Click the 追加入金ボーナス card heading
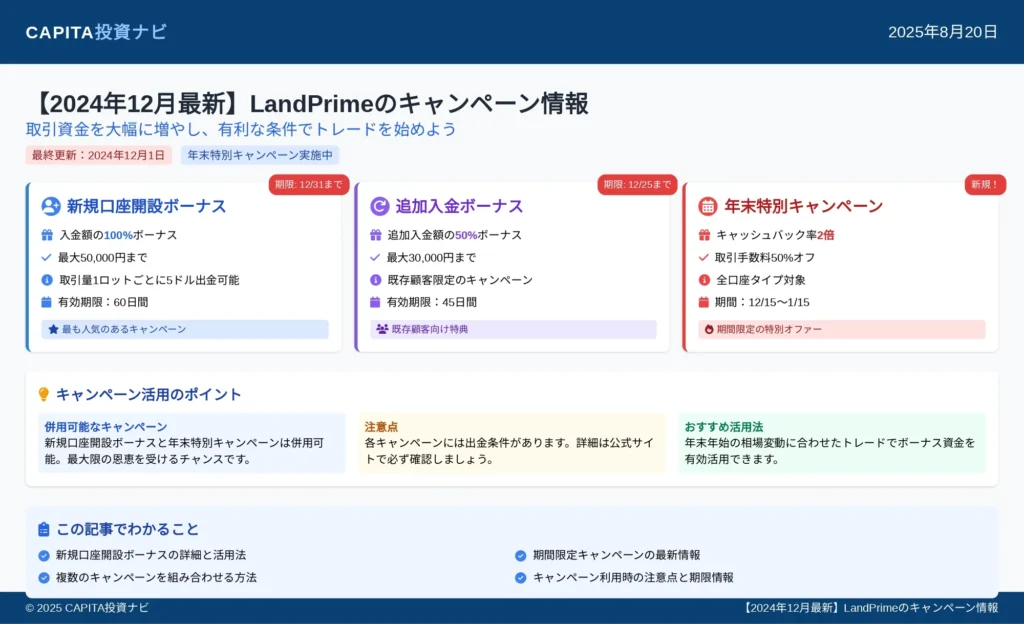The width and height of the screenshot is (1024, 624). tap(459, 206)
